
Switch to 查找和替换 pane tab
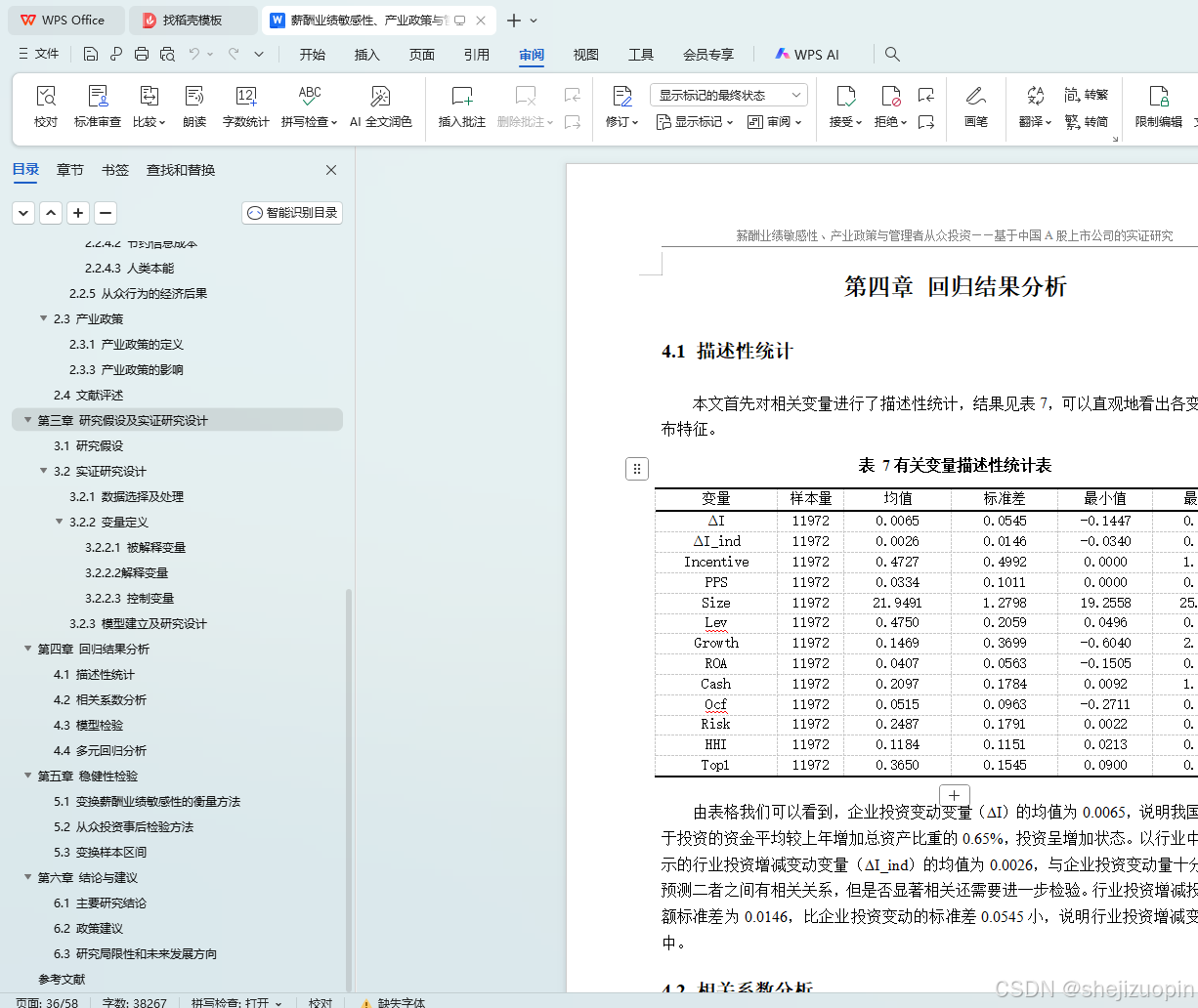[x=181, y=170]
